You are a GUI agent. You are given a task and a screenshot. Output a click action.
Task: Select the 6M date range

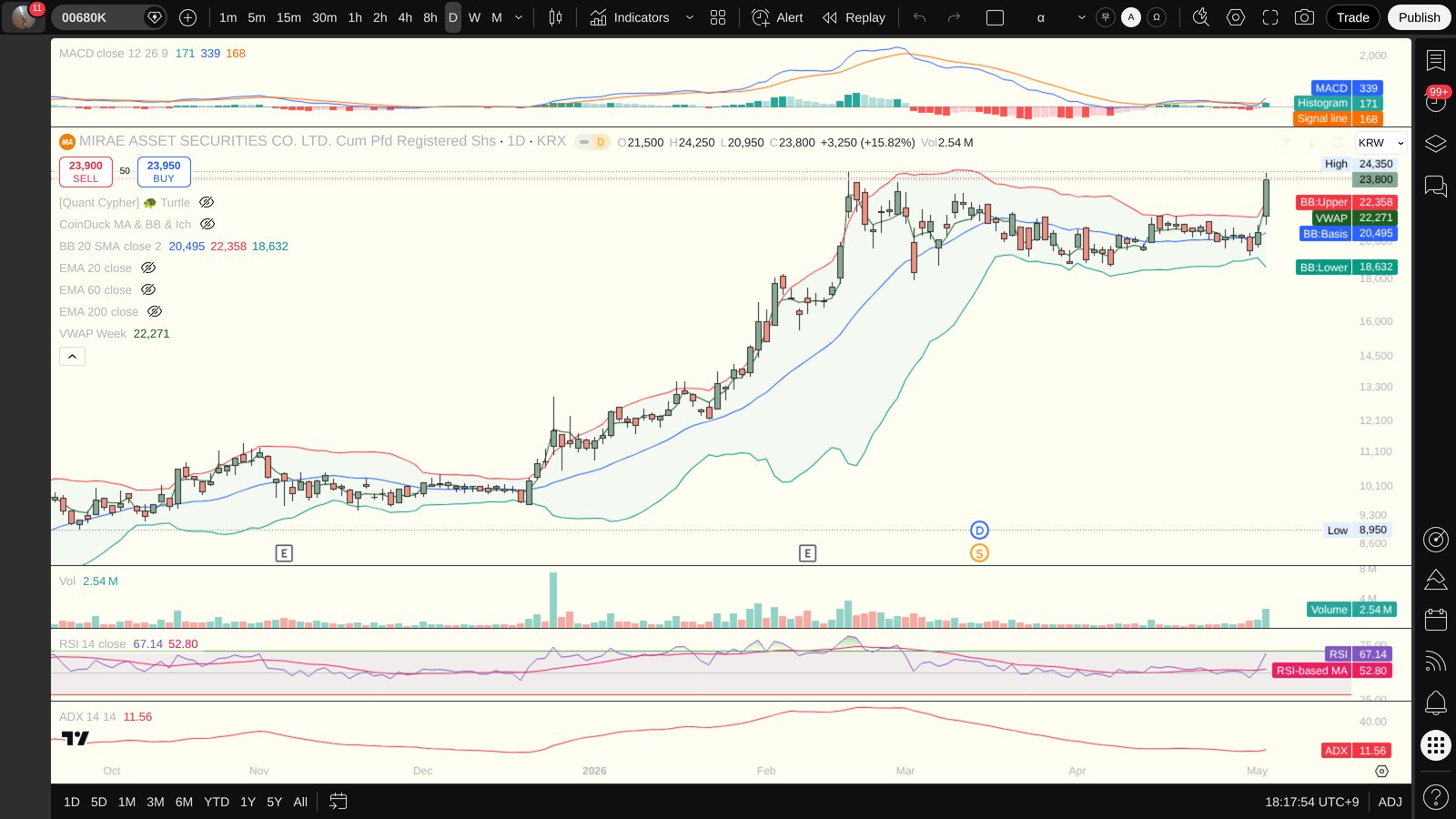184,802
